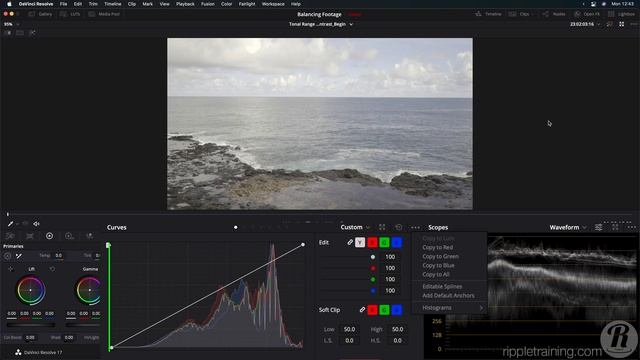640x360 pixels.
Task: Click the Lift black point picker crosshair
Action: [x=11, y=269]
